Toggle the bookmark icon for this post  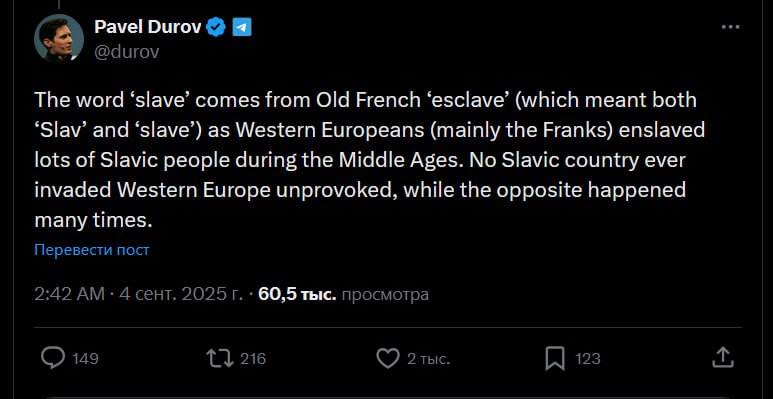(x=555, y=359)
